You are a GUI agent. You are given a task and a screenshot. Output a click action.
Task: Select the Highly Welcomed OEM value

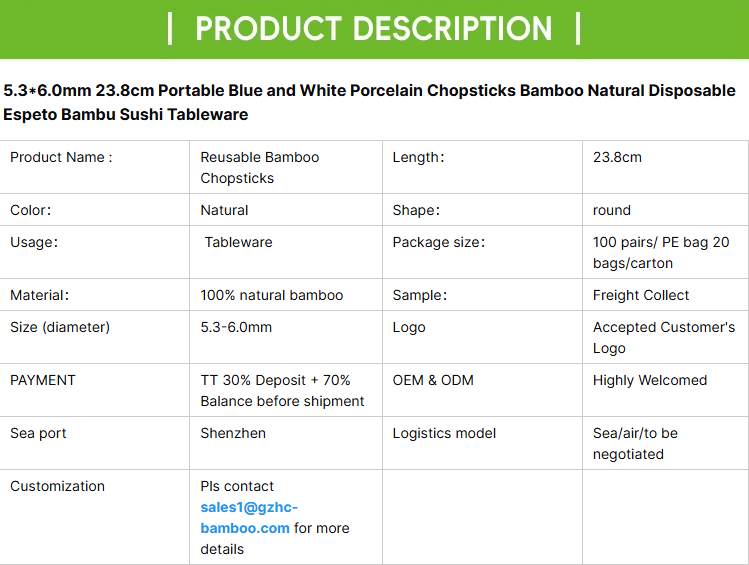tap(649, 380)
